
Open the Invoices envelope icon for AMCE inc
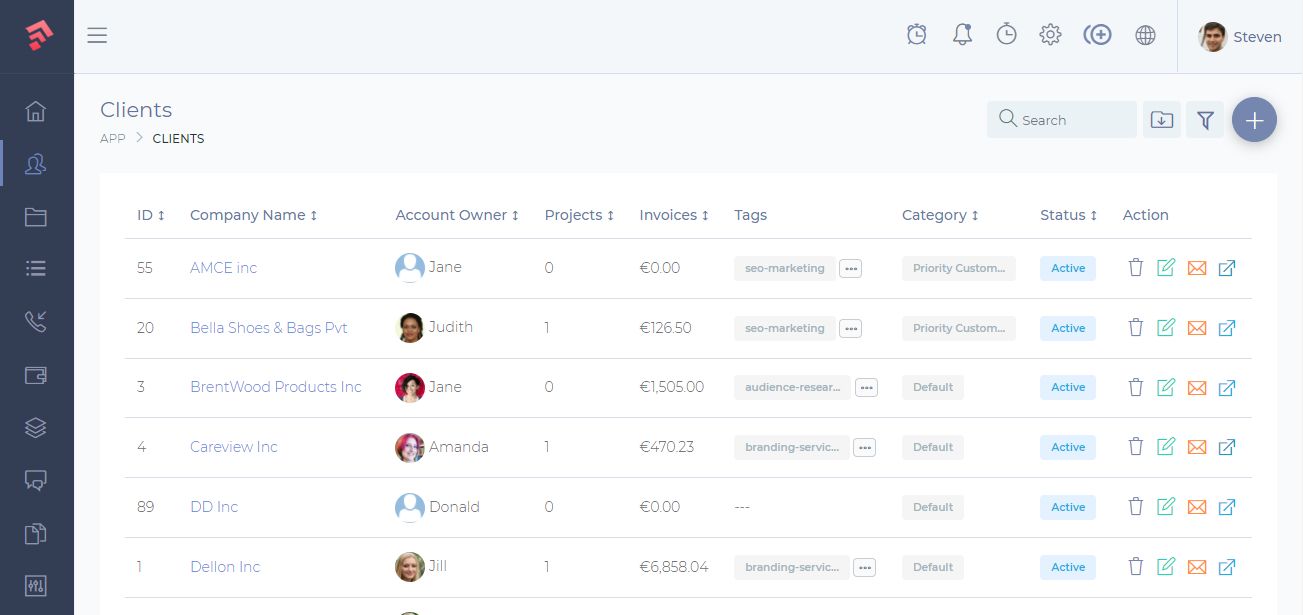(1197, 268)
